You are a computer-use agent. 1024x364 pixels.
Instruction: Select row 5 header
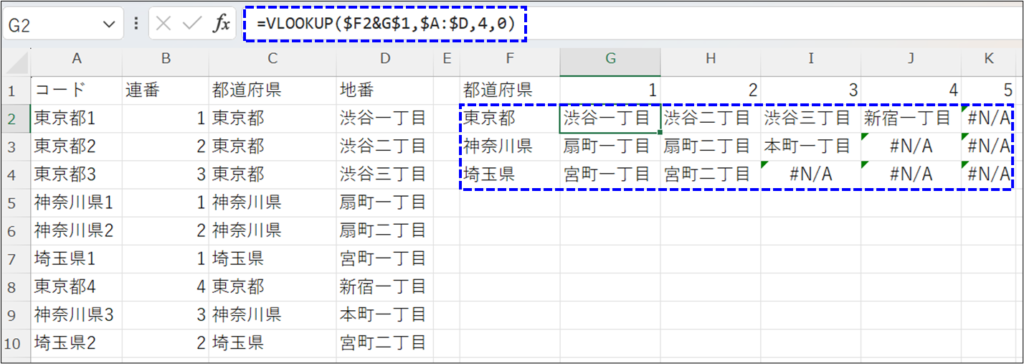[16, 202]
